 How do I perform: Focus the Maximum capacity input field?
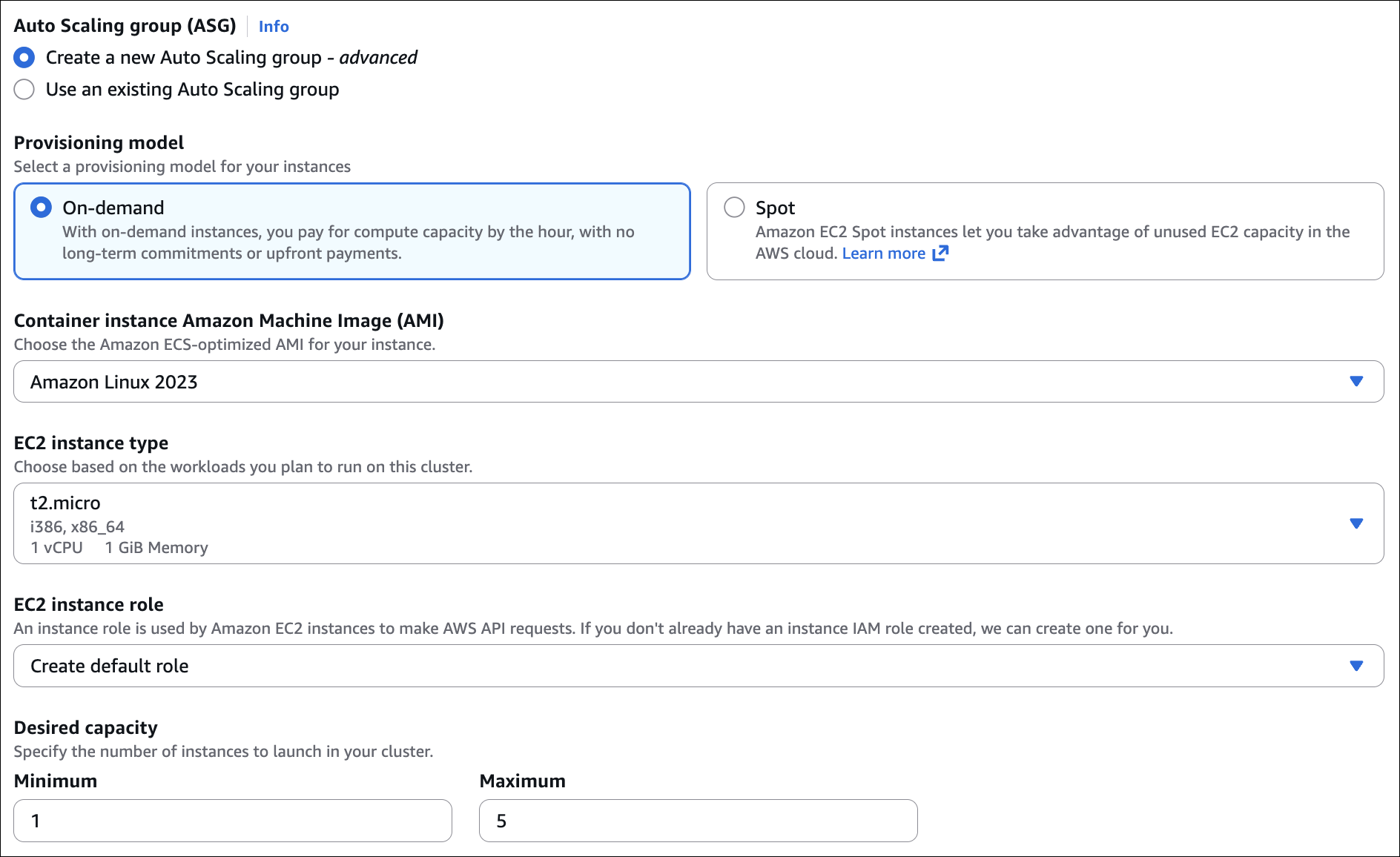click(698, 821)
